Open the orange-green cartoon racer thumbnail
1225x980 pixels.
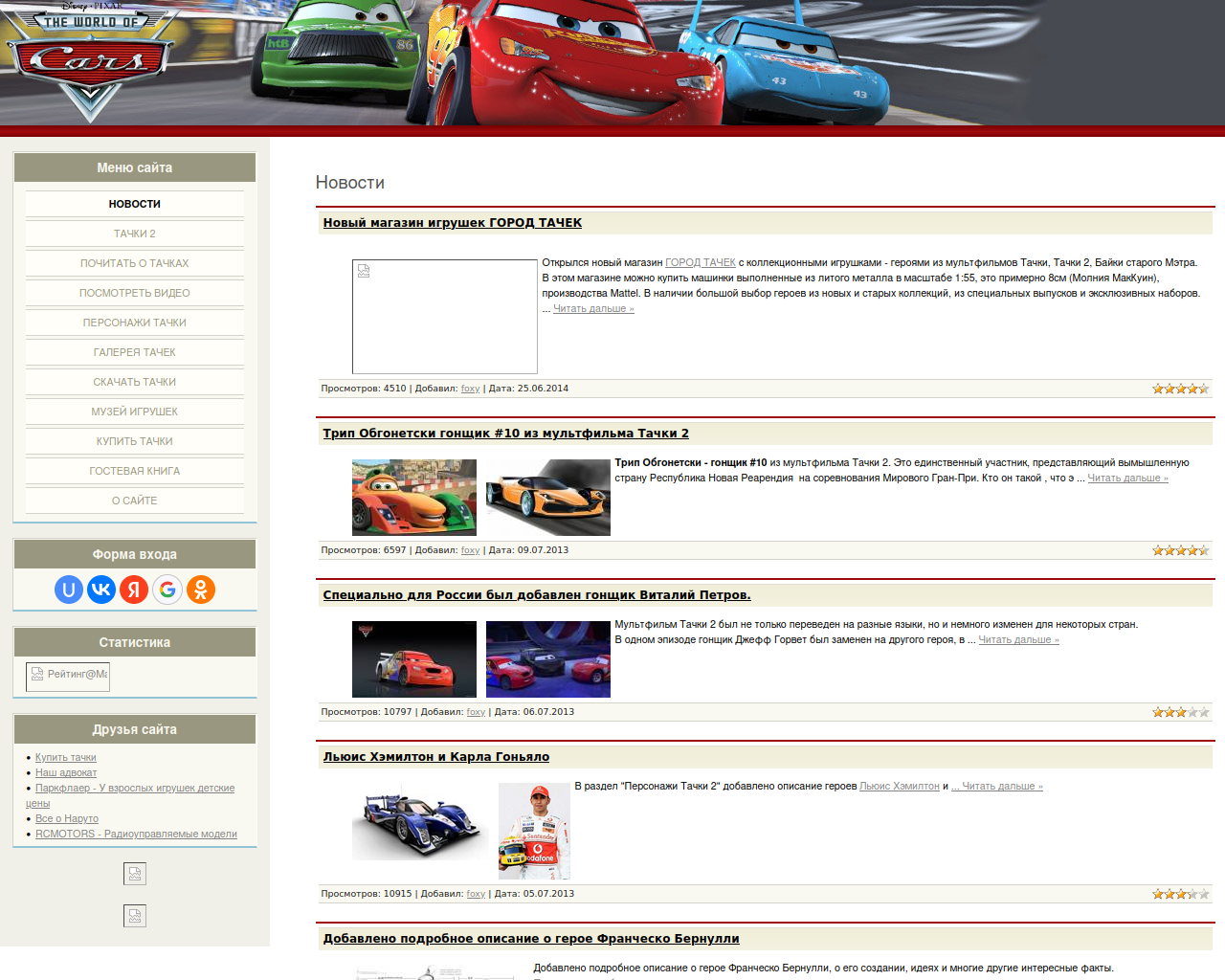pyautogui.click(x=414, y=498)
